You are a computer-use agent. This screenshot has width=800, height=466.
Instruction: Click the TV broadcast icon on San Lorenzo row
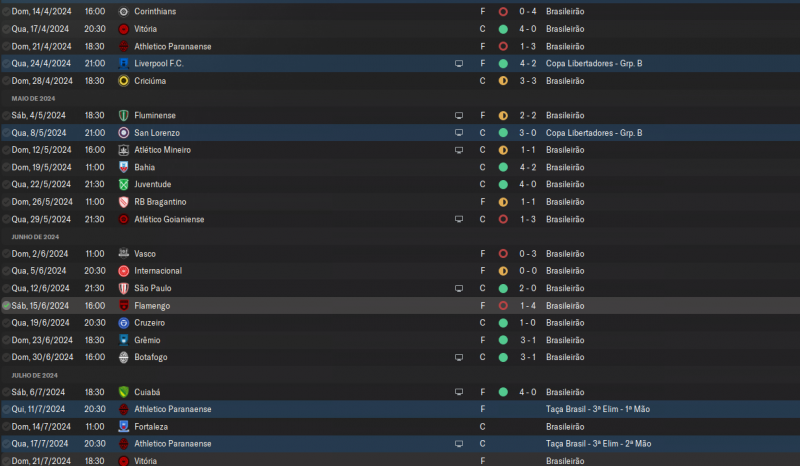[x=459, y=132]
